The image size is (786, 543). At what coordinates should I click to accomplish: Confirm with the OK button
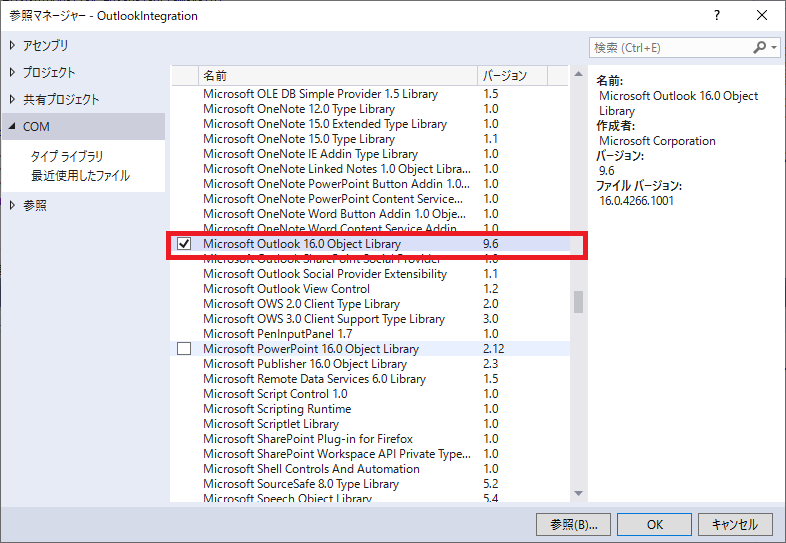click(655, 524)
